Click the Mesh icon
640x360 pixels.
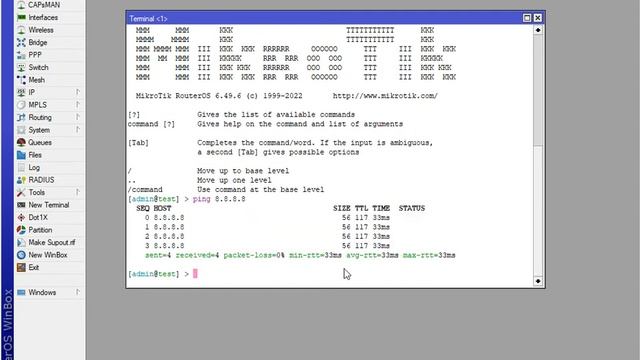click(21, 80)
